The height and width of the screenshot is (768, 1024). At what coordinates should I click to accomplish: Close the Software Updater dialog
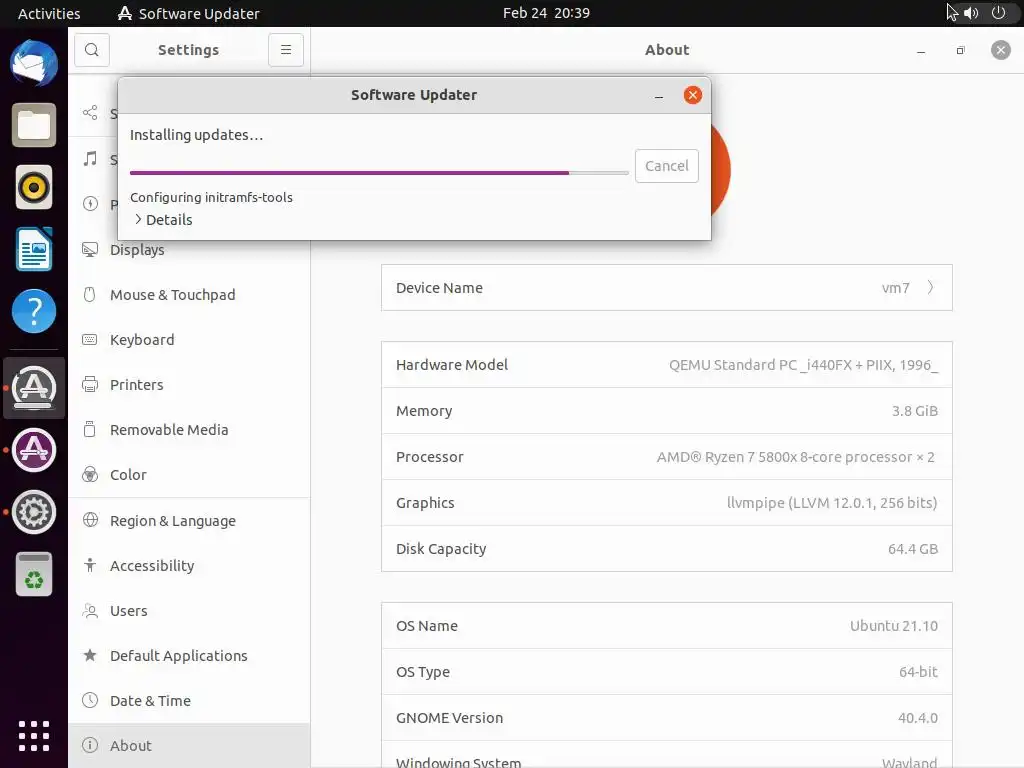[x=693, y=95]
